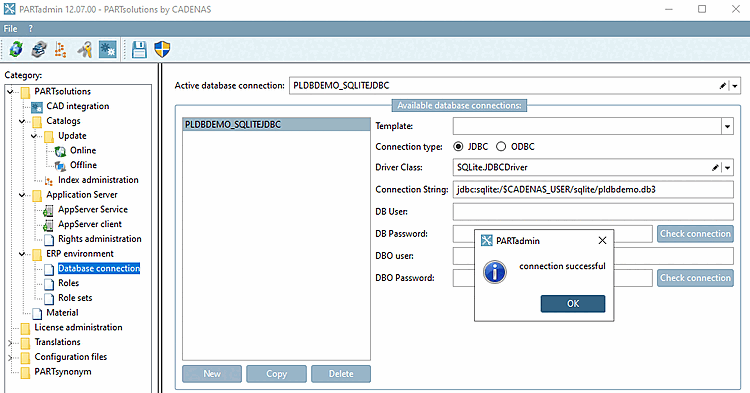Select the highlighted ERP environment toolbar icon
The image size is (750, 393).
pos(108,49)
